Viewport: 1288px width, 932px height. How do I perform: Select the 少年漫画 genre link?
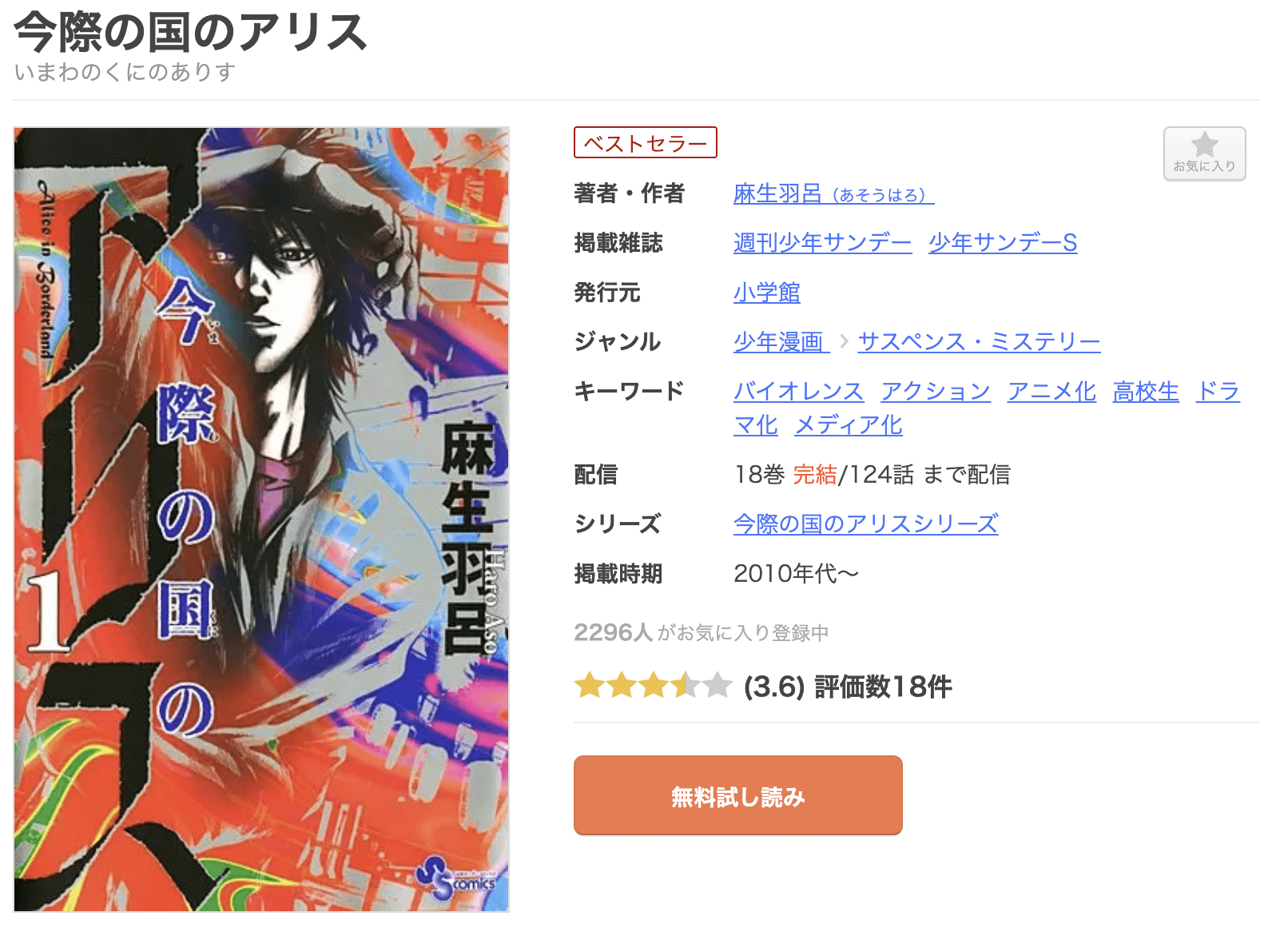[x=781, y=342]
